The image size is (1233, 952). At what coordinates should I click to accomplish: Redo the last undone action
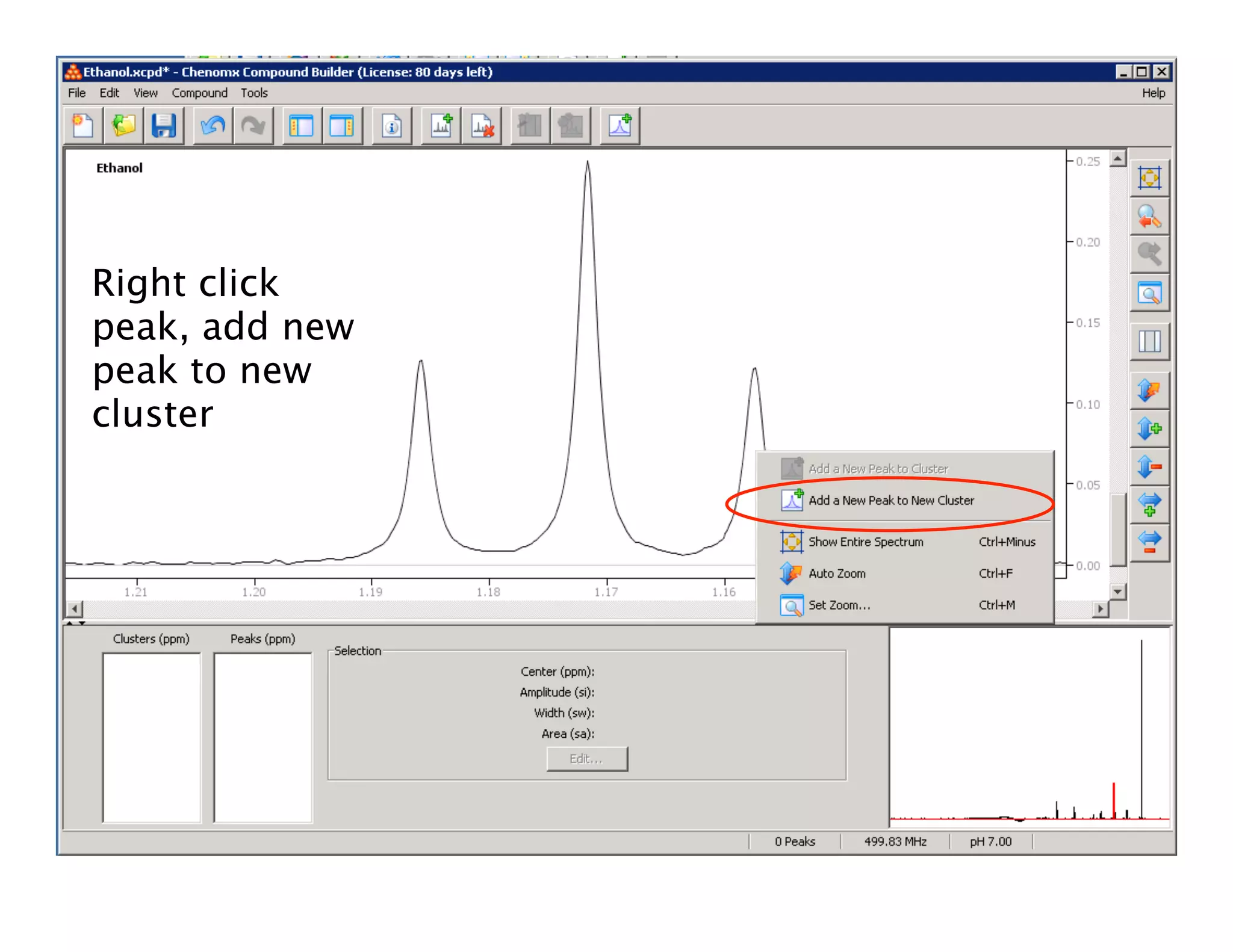[x=253, y=126]
